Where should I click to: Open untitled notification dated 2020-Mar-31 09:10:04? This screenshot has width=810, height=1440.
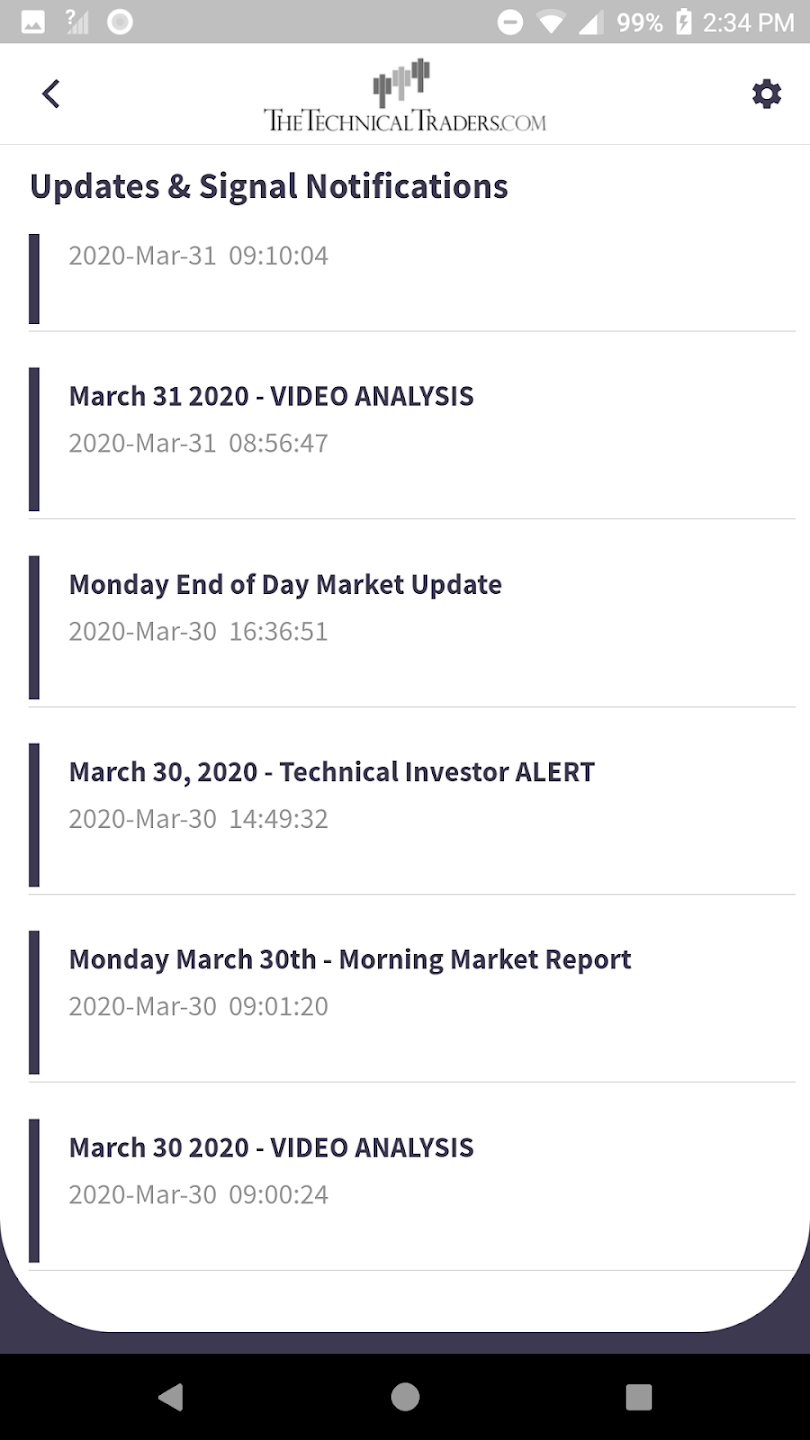point(412,278)
